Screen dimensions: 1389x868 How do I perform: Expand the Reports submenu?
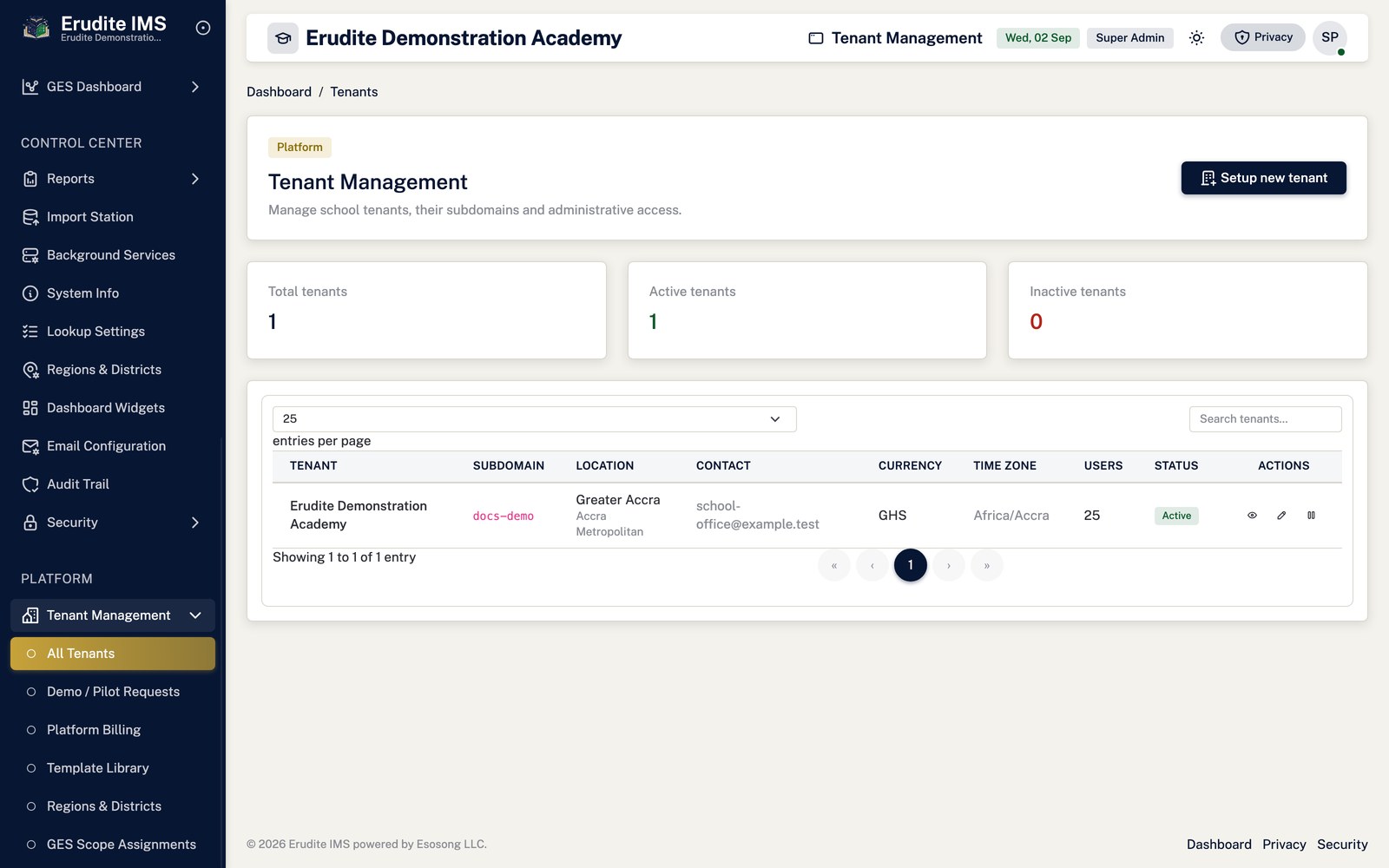click(113, 179)
